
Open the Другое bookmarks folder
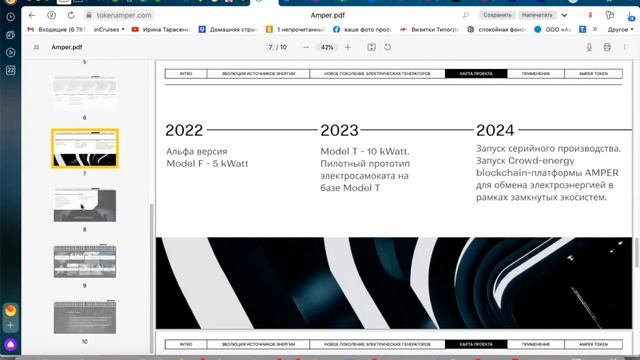pos(620,29)
